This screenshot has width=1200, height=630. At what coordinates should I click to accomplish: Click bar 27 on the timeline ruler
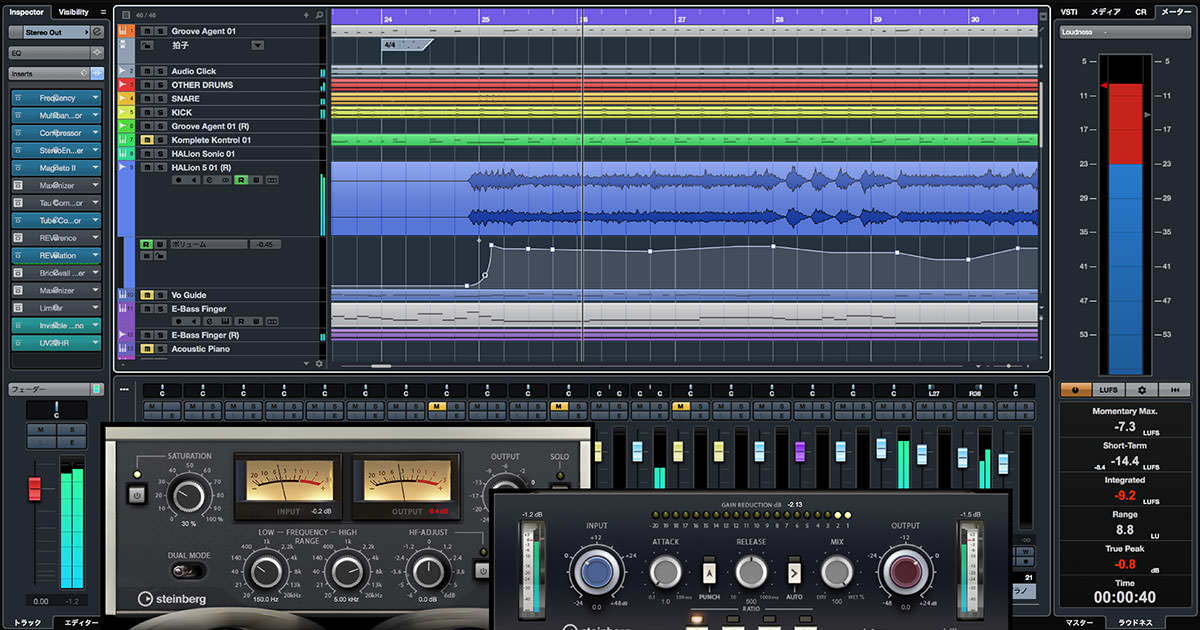681,19
